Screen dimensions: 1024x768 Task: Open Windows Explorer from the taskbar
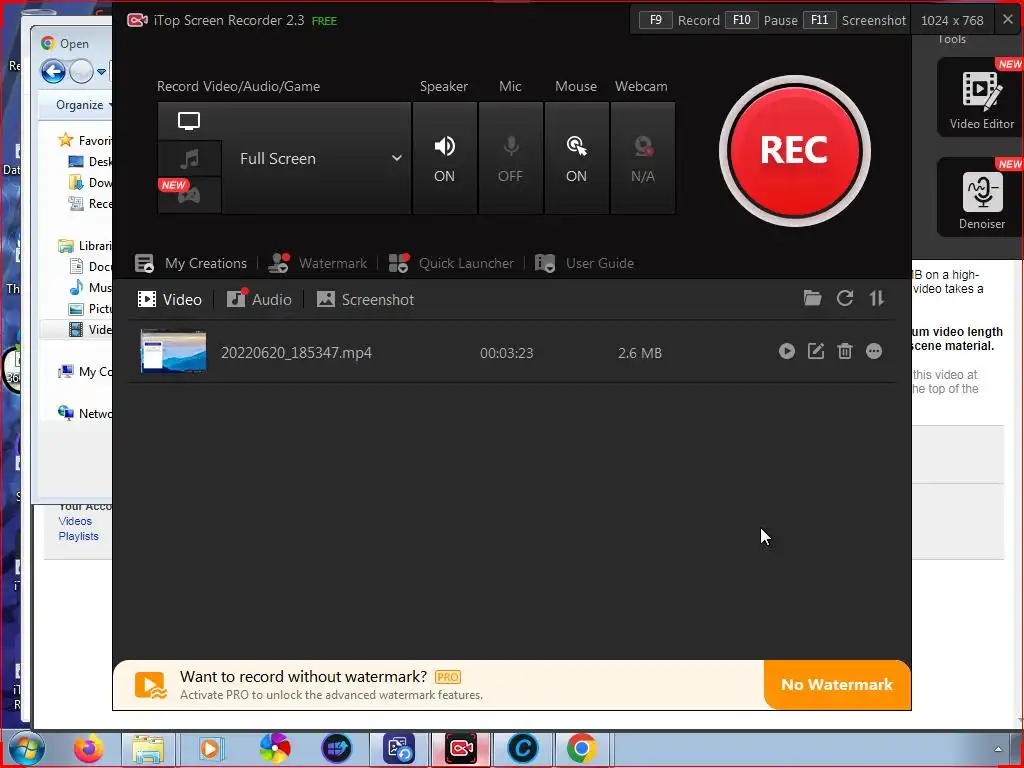[x=148, y=748]
